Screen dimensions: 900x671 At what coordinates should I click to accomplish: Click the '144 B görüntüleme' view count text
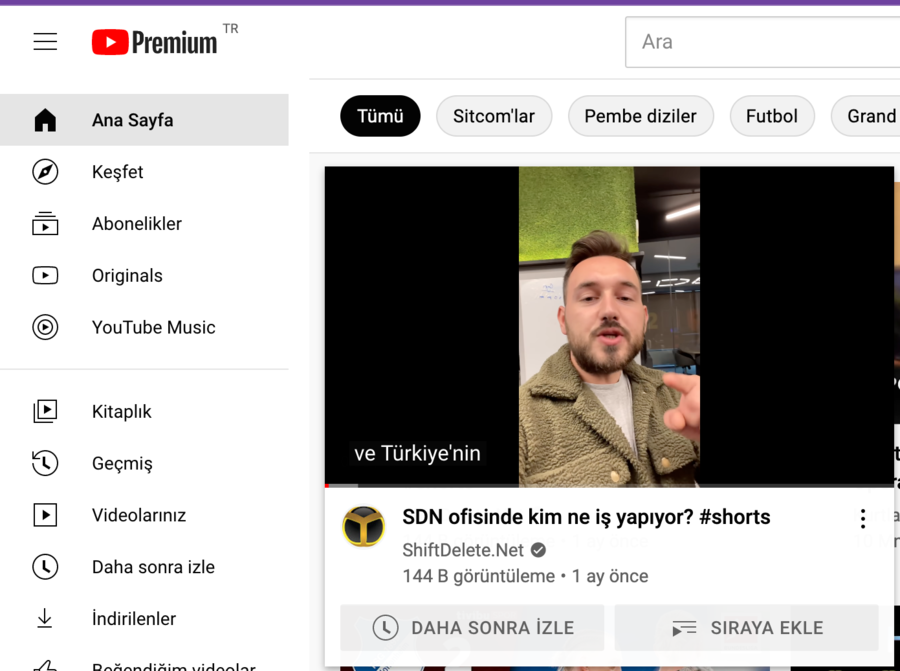coord(479,576)
